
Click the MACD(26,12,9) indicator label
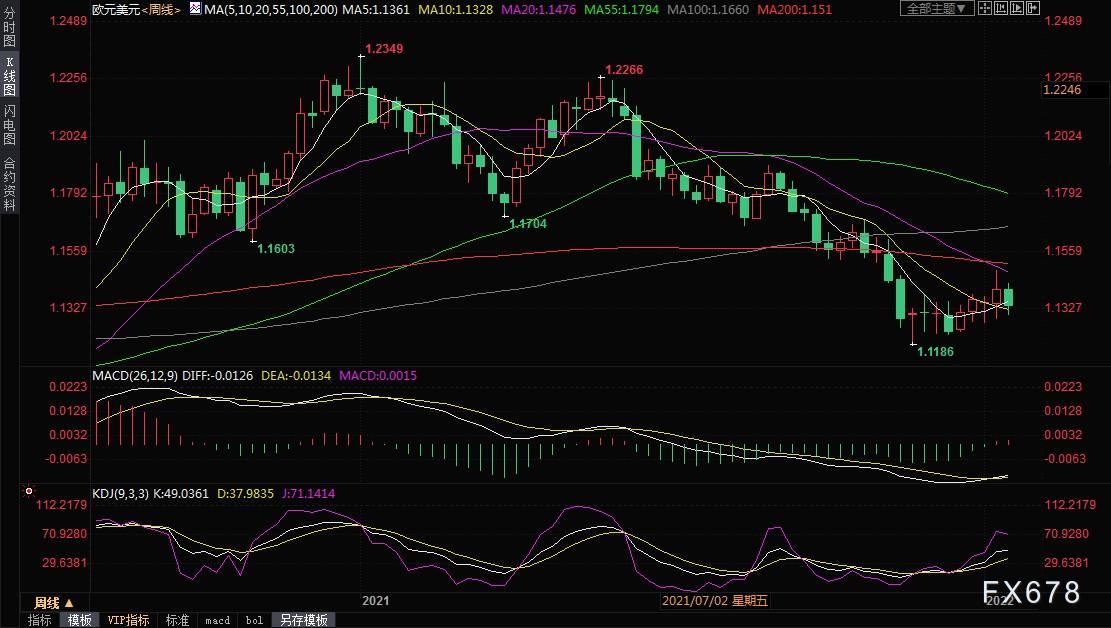click(135, 376)
